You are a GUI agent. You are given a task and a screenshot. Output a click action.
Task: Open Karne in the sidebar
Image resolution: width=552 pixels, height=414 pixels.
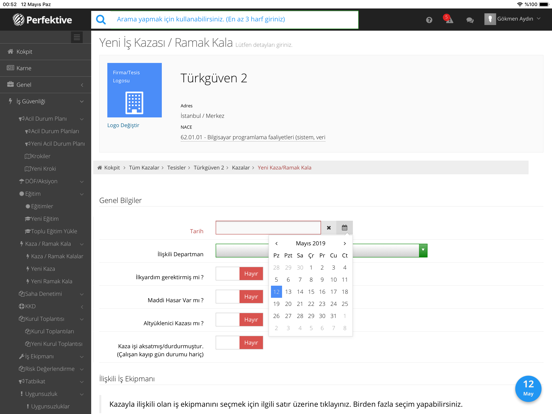click(x=45, y=68)
